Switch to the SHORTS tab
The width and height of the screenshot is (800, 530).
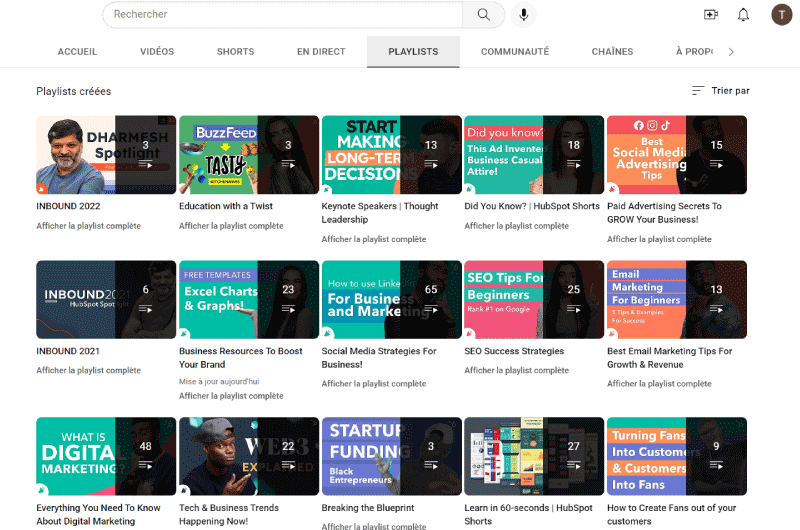tap(235, 52)
